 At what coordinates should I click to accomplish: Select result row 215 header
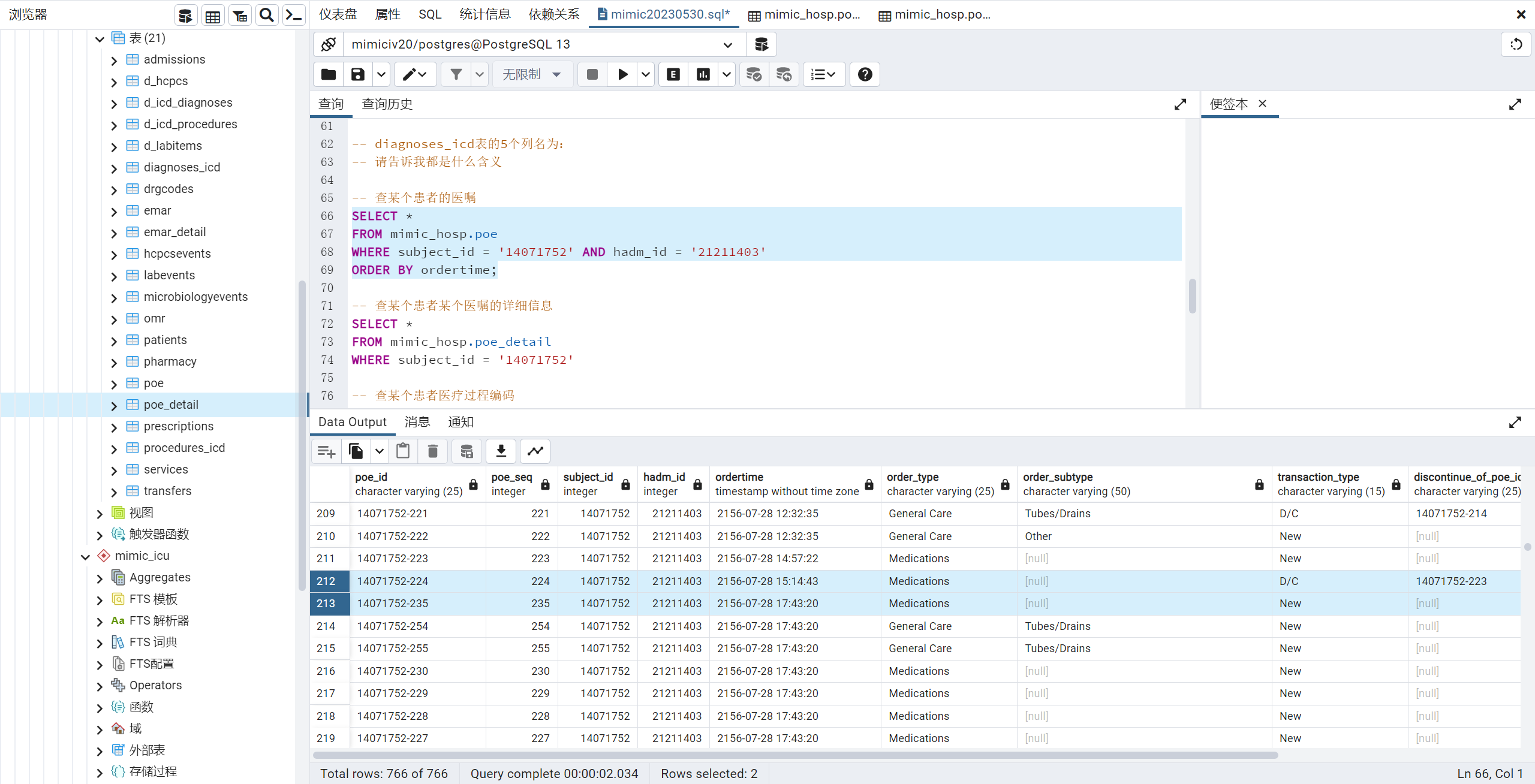(x=326, y=649)
